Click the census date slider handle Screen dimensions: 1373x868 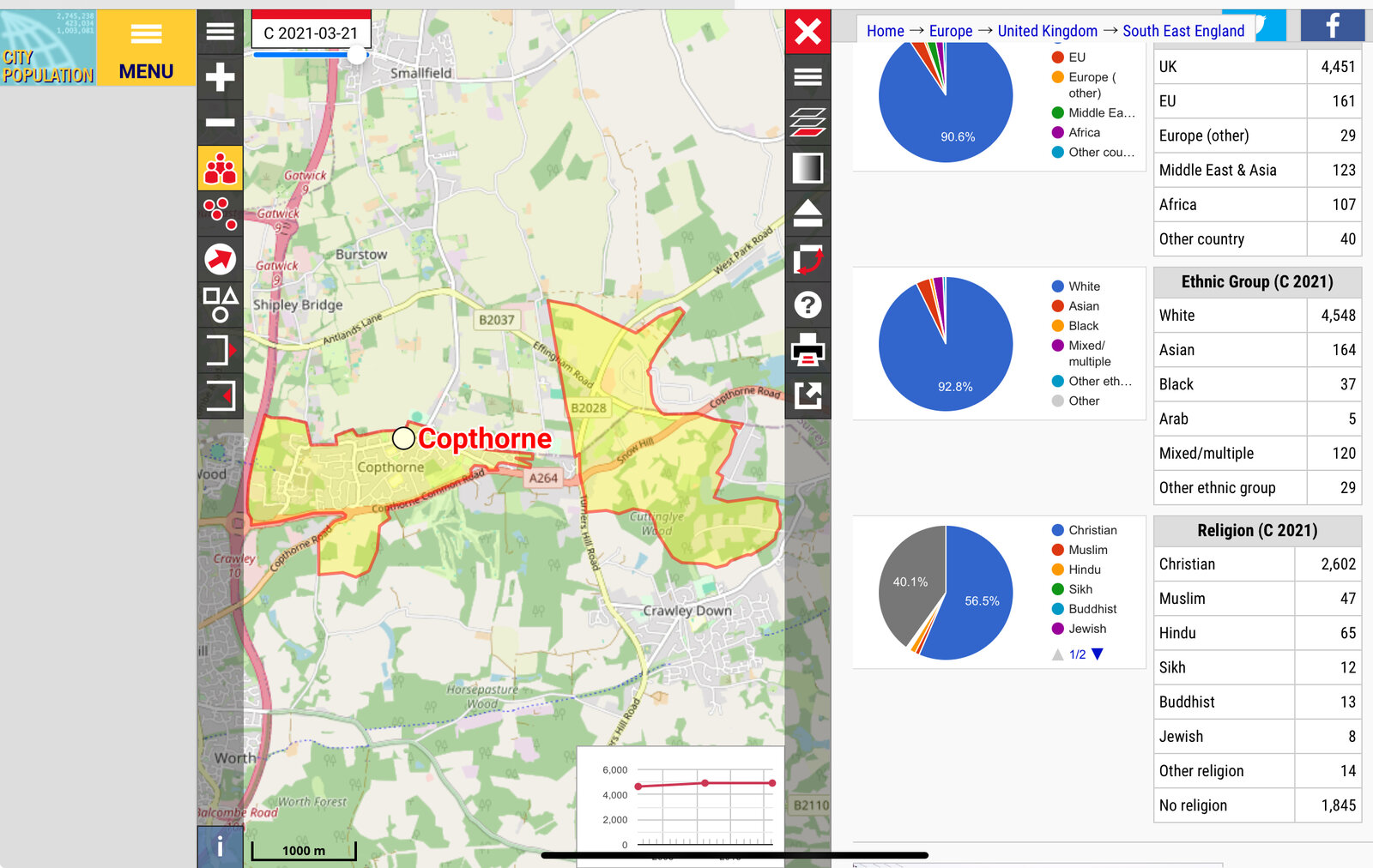pyautogui.click(x=356, y=55)
